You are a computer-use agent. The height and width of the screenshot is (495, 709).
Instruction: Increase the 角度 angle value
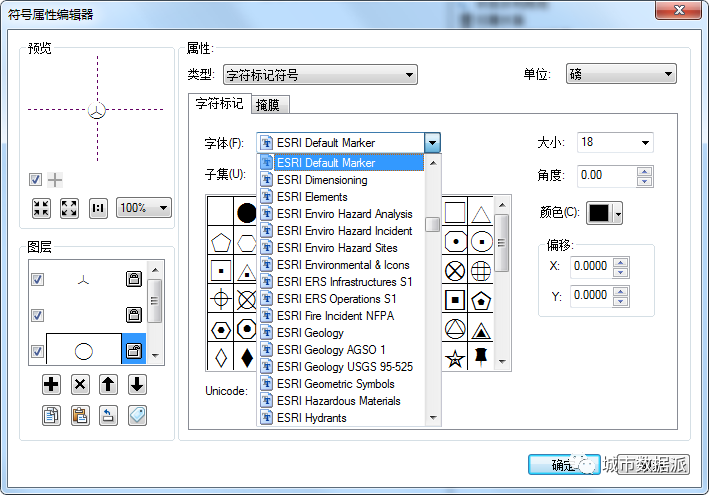coord(644,172)
